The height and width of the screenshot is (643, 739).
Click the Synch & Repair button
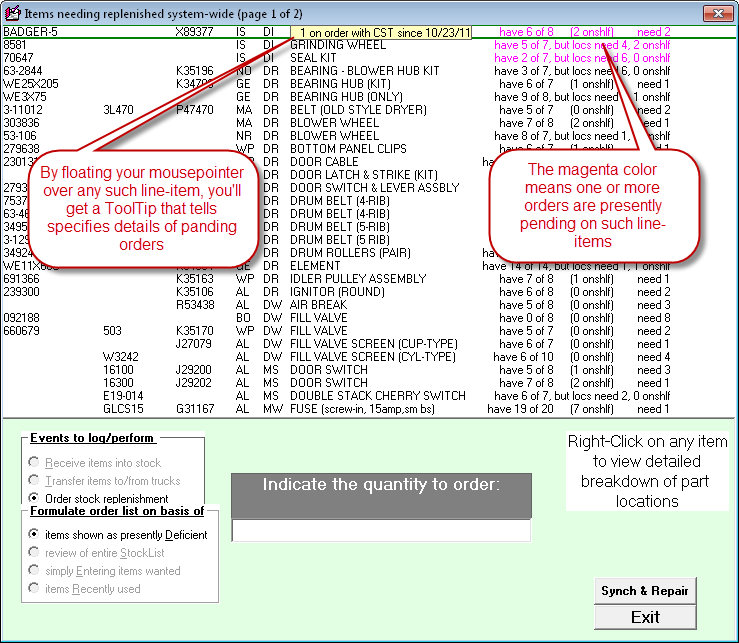644,591
